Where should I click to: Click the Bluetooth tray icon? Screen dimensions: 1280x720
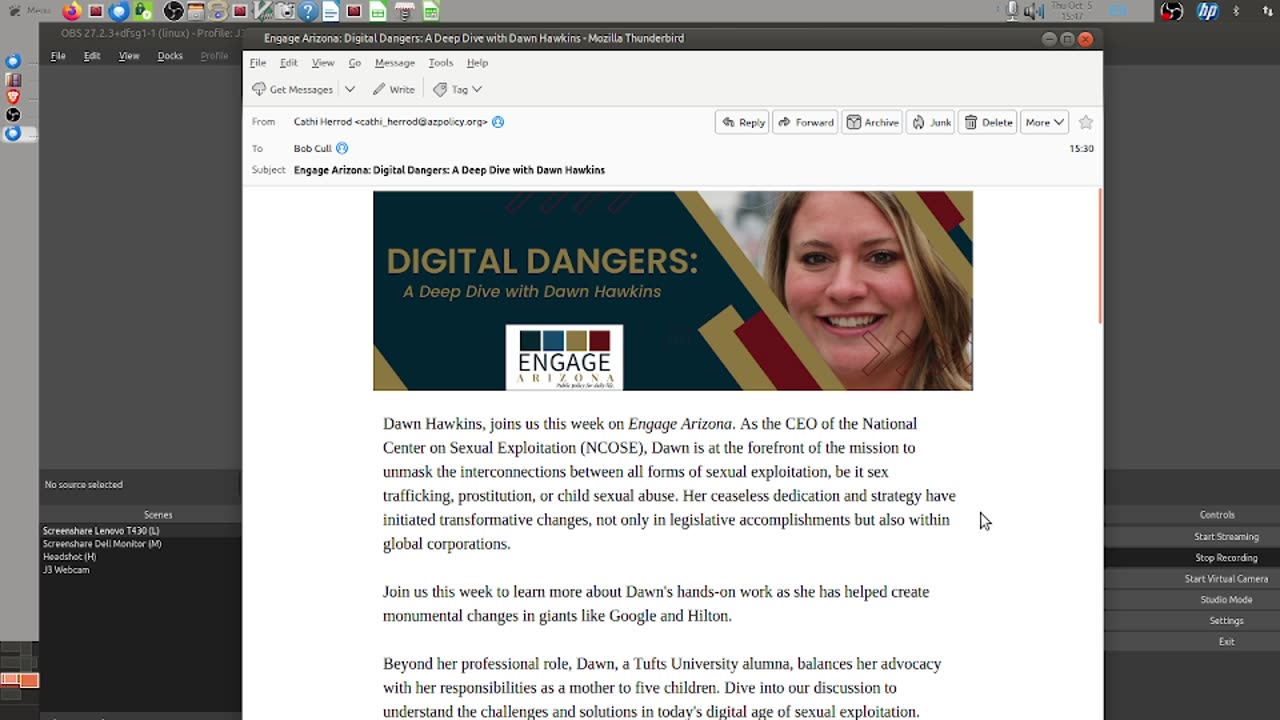pyautogui.click(x=1236, y=11)
